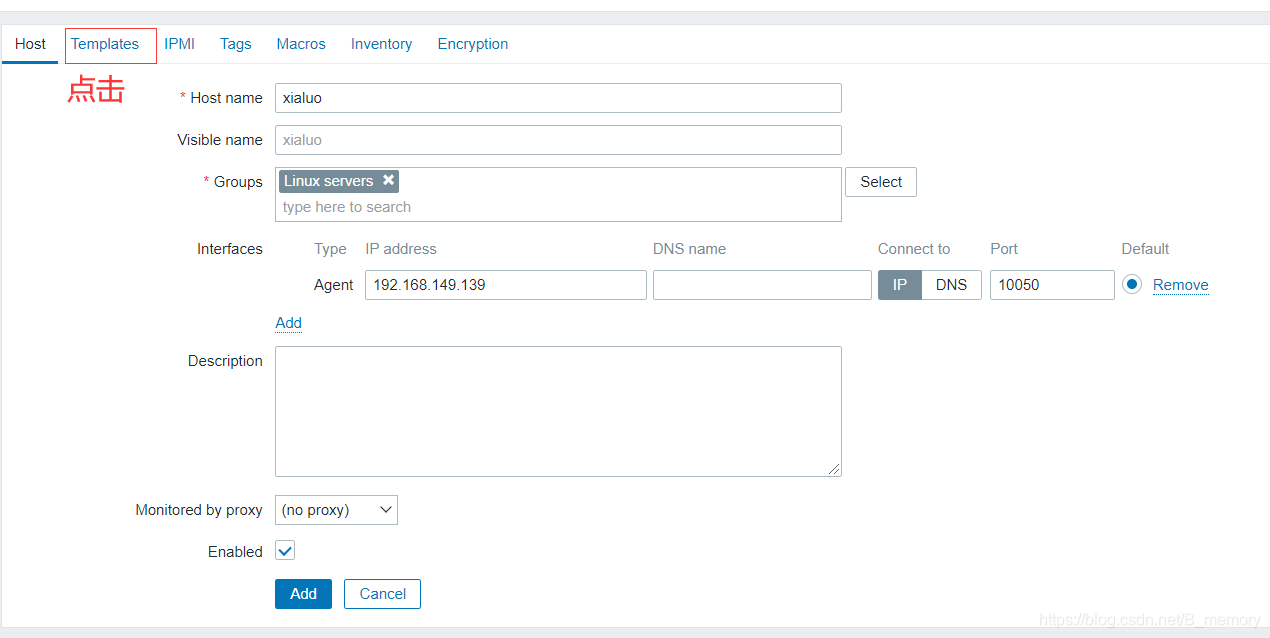Focus the Visible name field
Screen dimensions: 1270x638
pos(558,140)
